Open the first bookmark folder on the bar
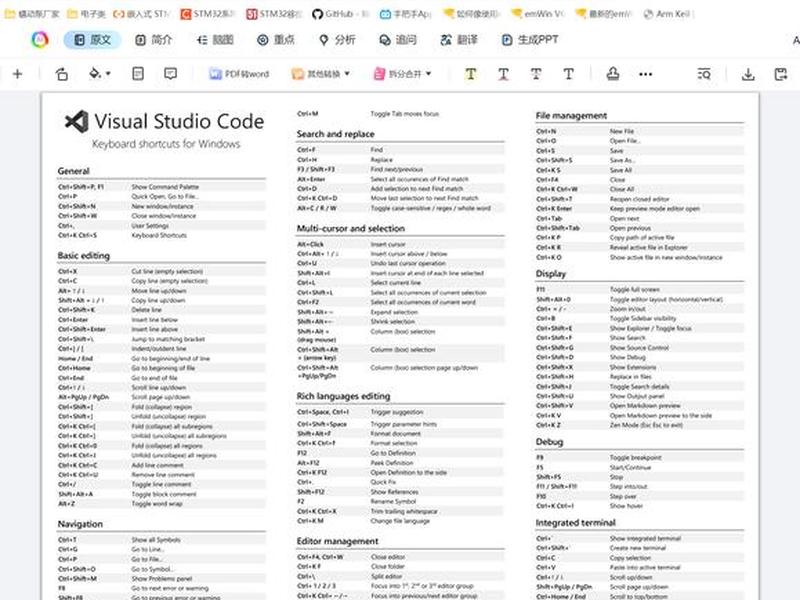This screenshot has height=600, width=800. (32, 14)
